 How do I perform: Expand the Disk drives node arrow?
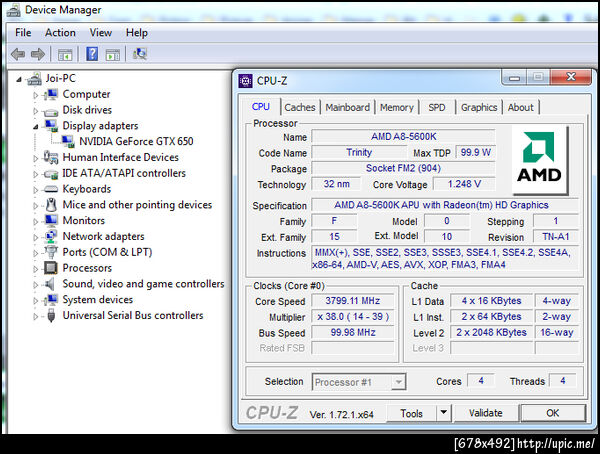(x=36, y=111)
